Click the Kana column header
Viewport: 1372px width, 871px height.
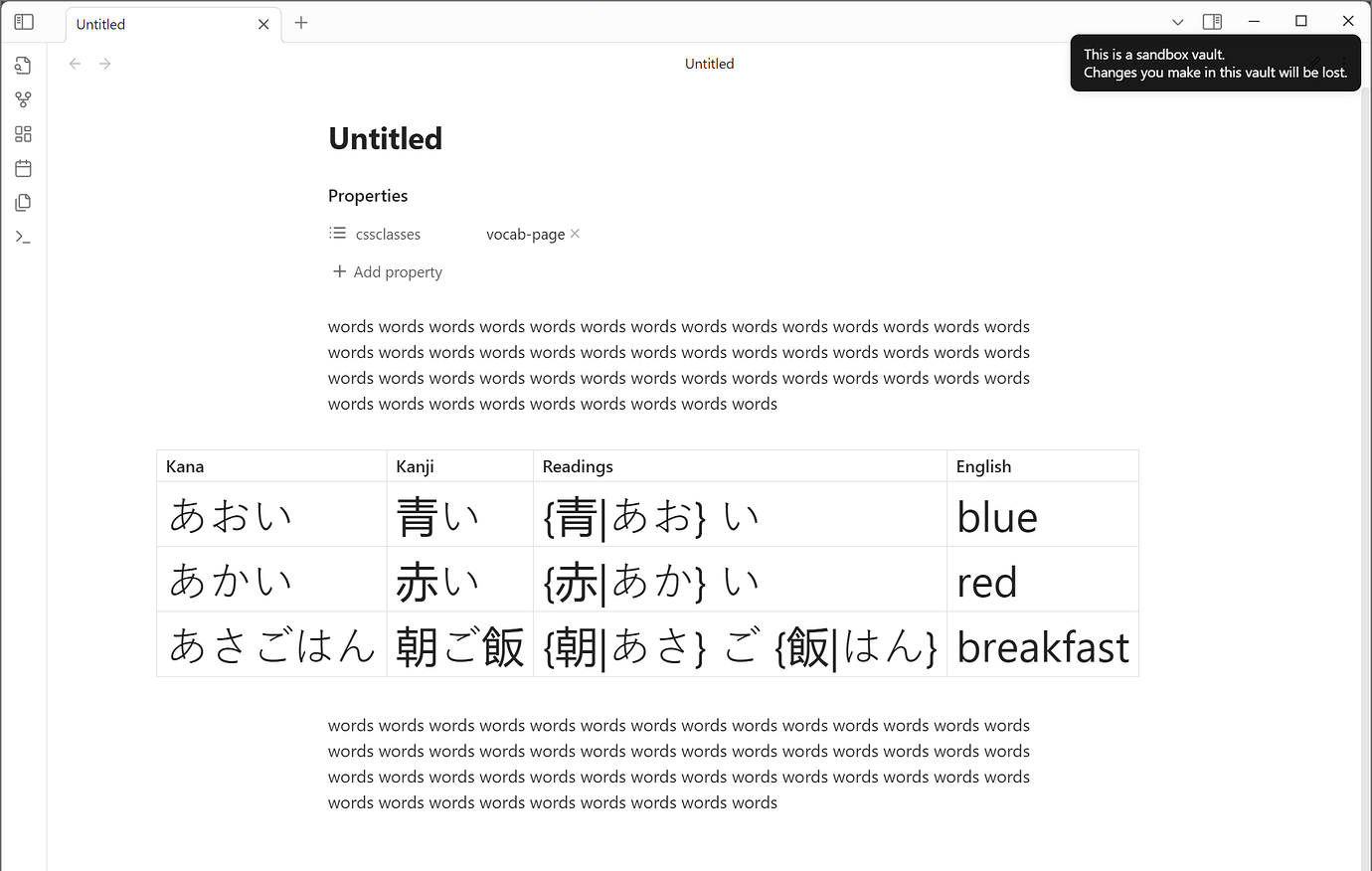(271, 466)
